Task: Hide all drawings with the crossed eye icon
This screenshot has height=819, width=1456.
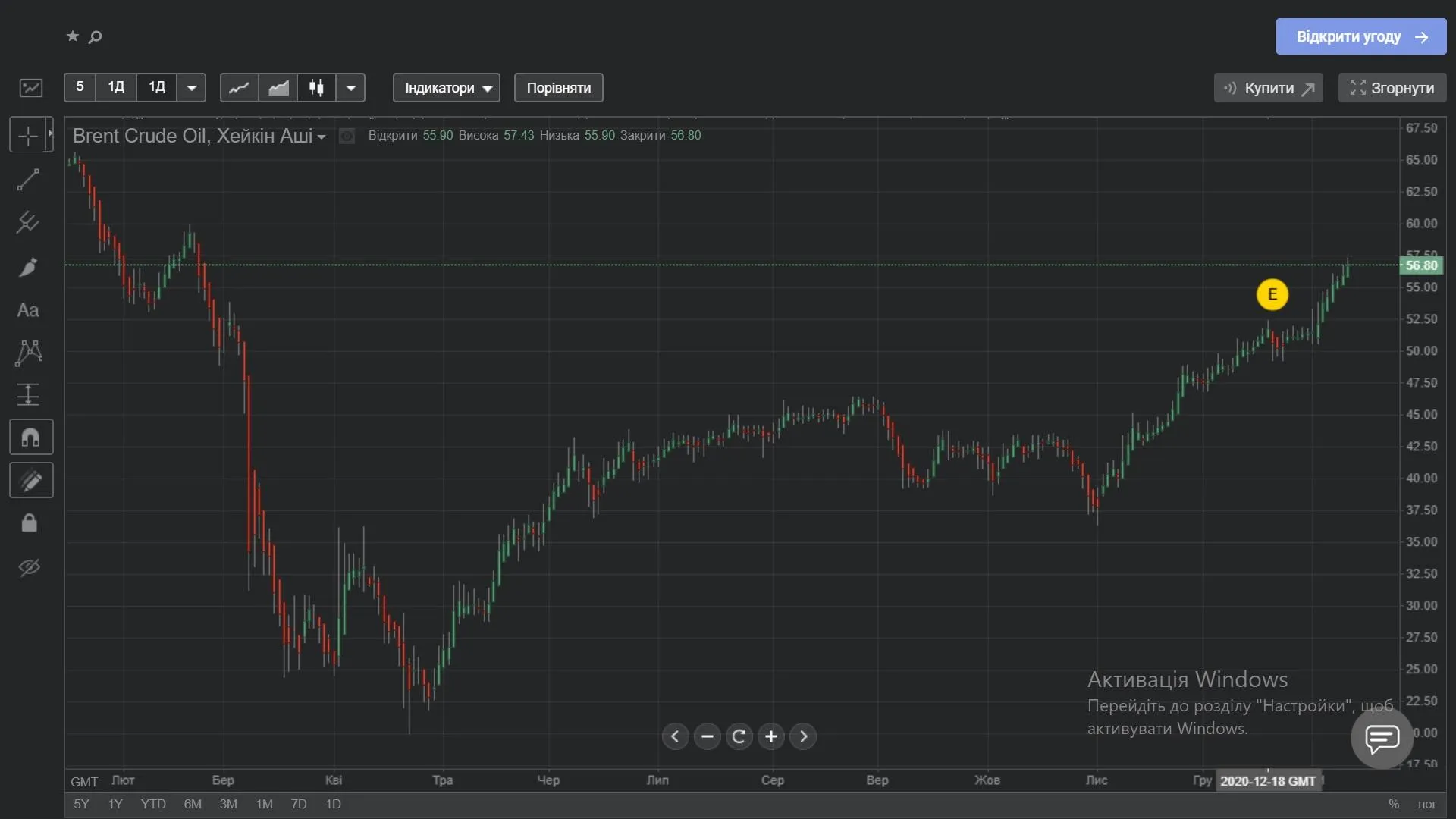Action: point(29,567)
